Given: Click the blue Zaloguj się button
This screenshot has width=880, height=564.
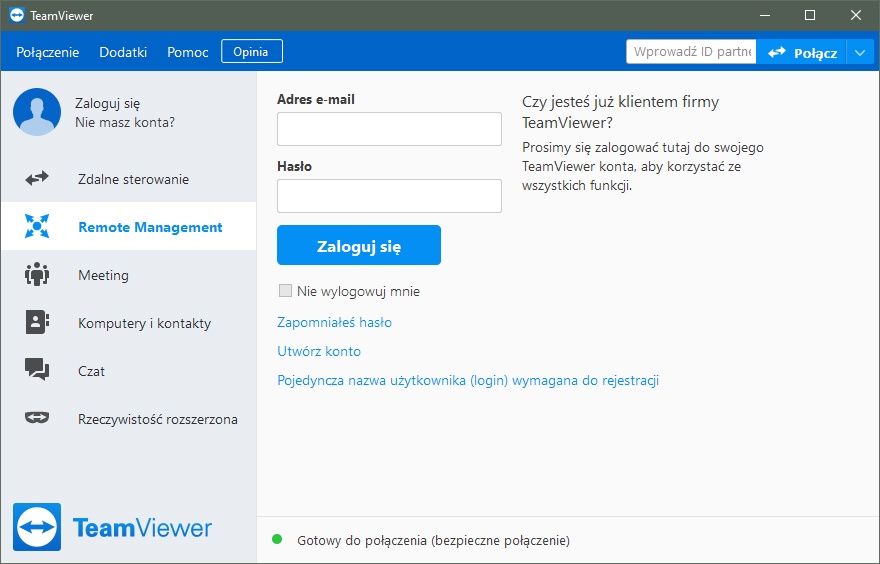Looking at the screenshot, I should click(x=359, y=245).
